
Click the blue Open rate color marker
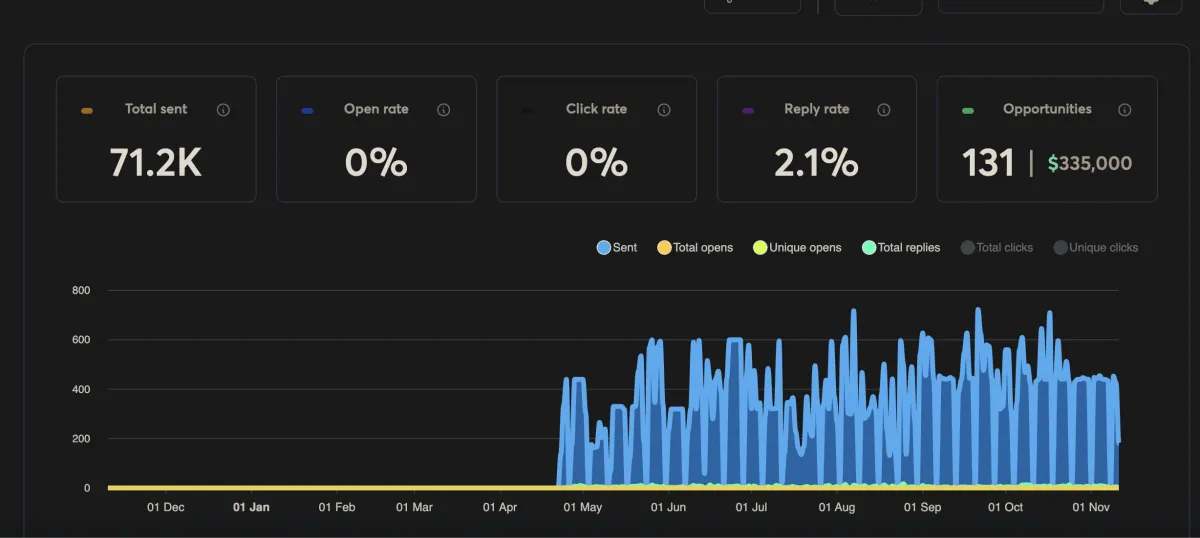(x=307, y=110)
